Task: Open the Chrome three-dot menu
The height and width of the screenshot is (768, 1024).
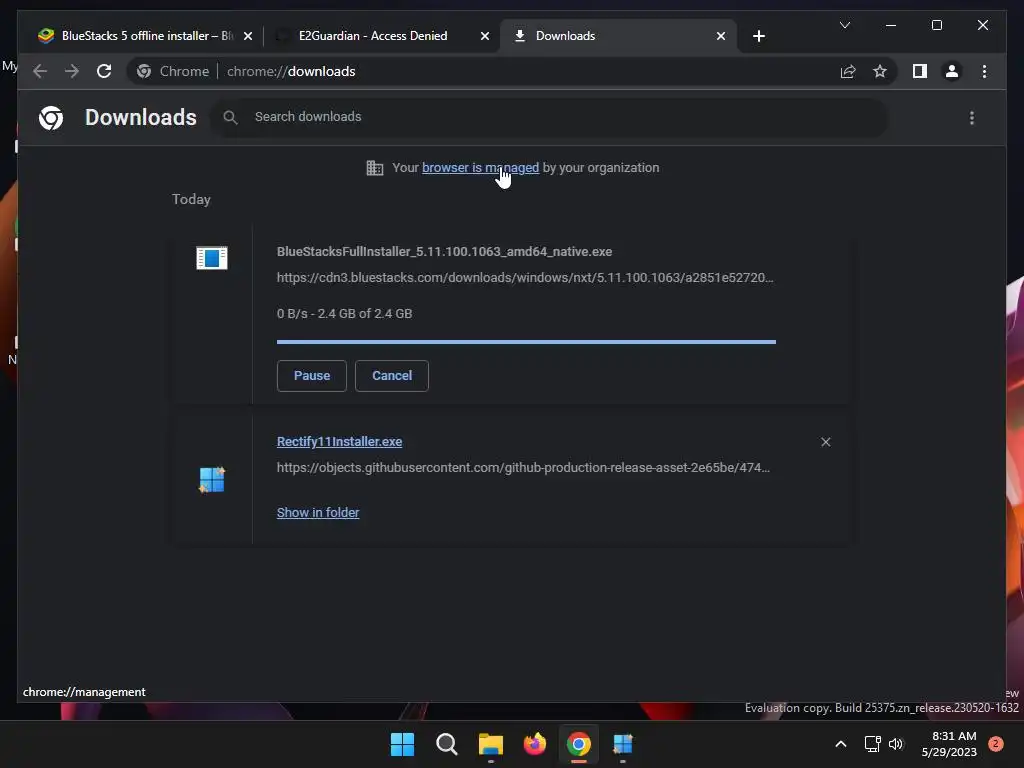Action: pos(984,71)
